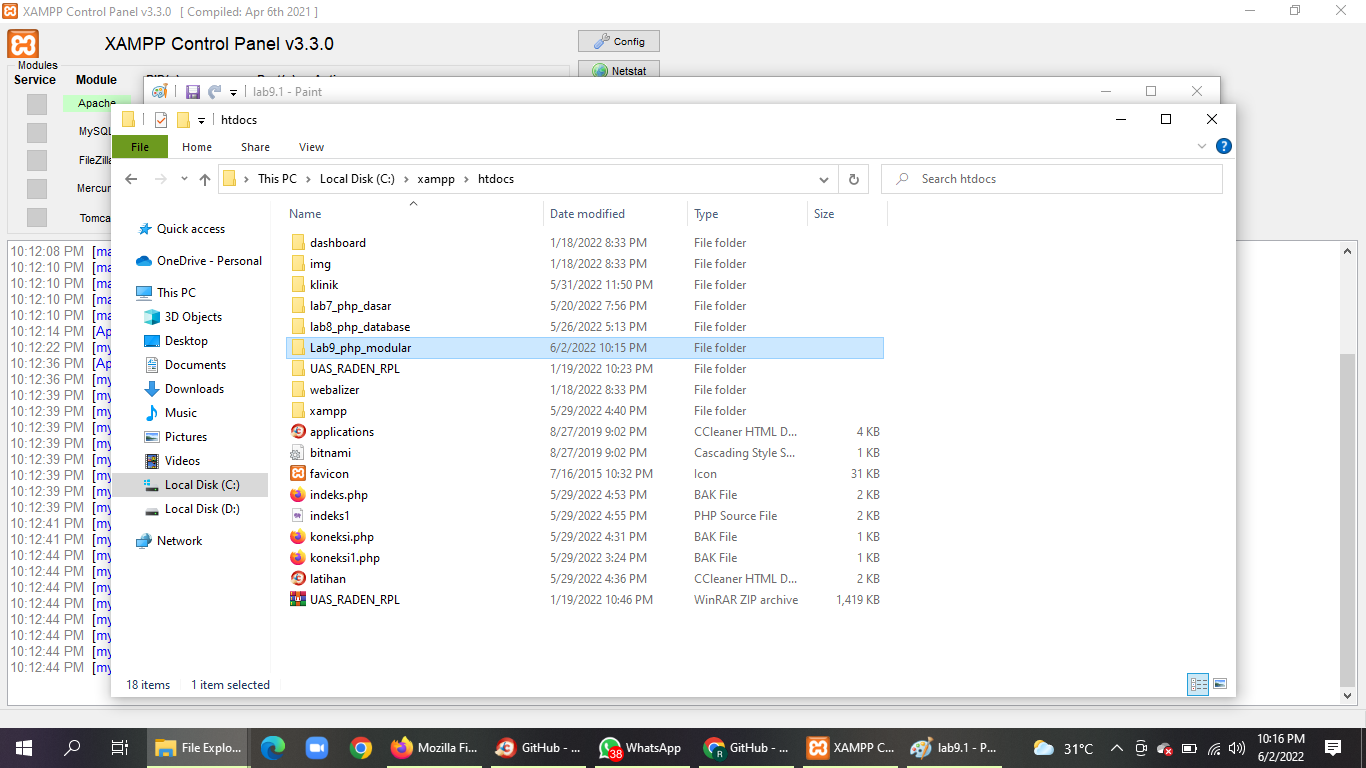This screenshot has height=768, width=1366.
Task: Click the Explorer Back arrow
Action: (131, 179)
